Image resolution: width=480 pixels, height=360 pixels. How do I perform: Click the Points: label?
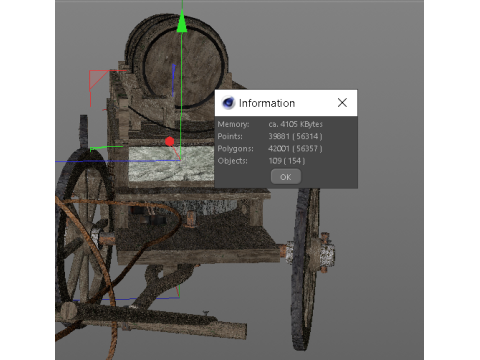(230, 136)
